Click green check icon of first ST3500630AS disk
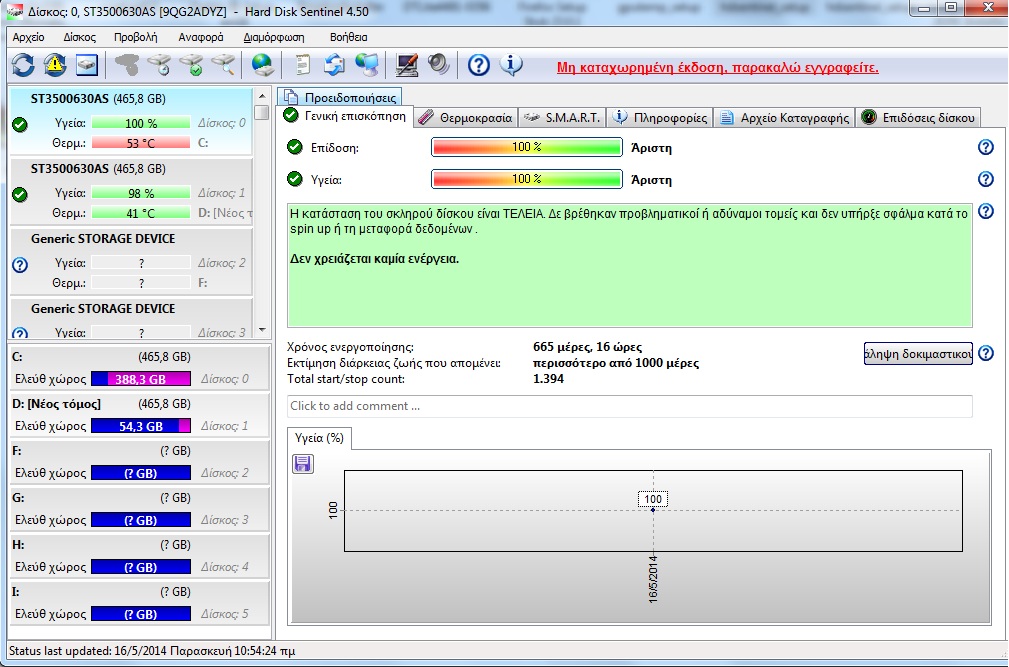 click(x=20, y=124)
